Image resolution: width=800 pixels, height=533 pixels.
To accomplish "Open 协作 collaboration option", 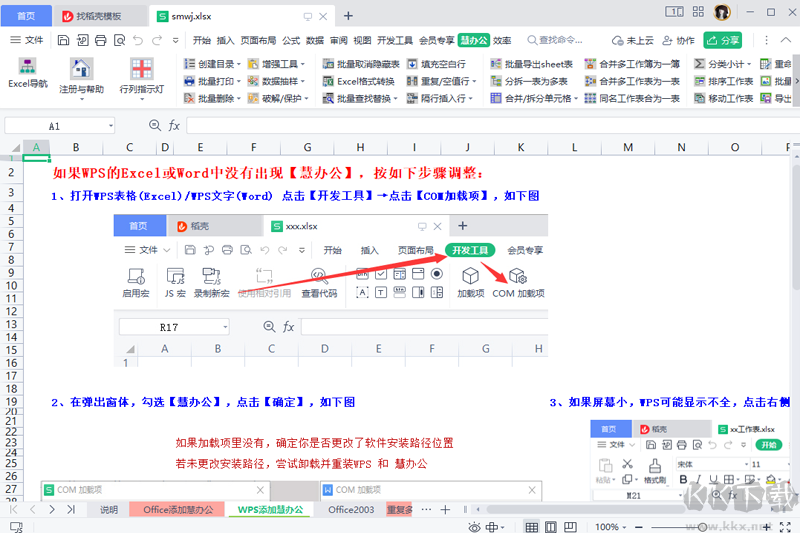I will click(x=679, y=40).
